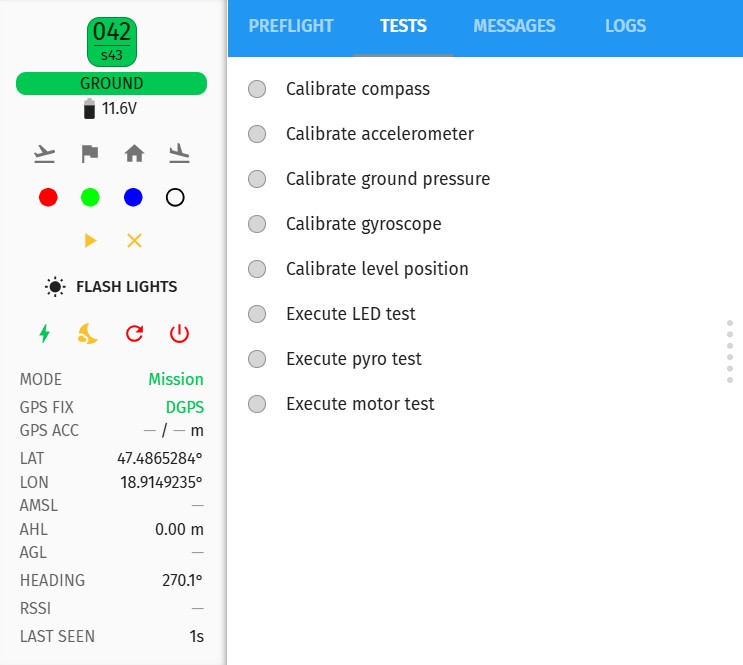Select the Calibrate gyroscope radio indicator
This screenshot has height=665, width=743.
pyautogui.click(x=257, y=224)
